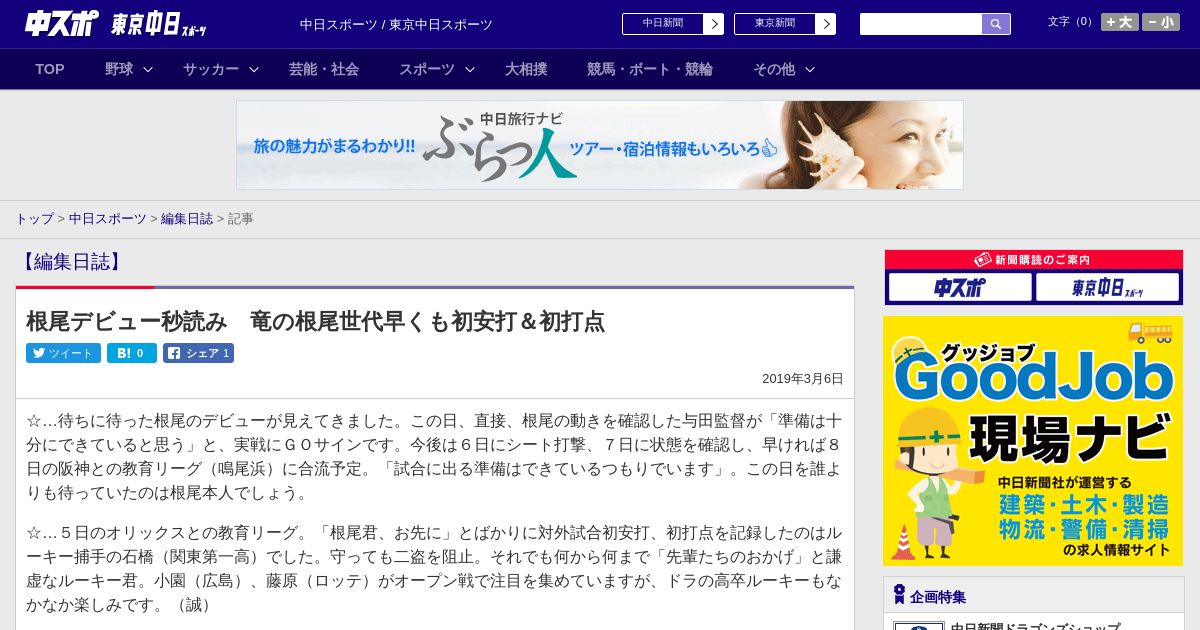Click the article headline 根尾デビュー秒読み

(x=316, y=321)
